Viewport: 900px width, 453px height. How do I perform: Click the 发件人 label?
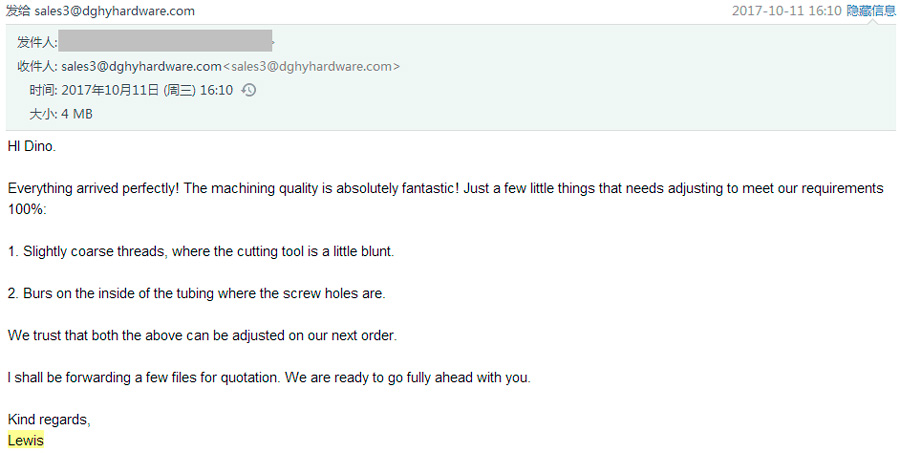coord(36,42)
